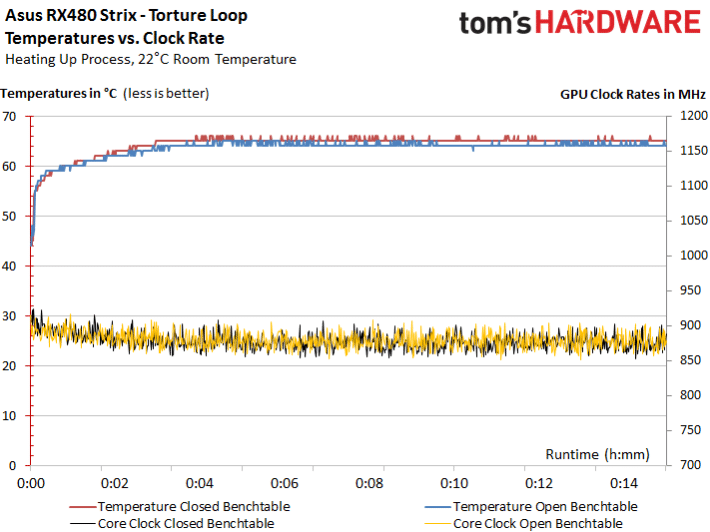The image size is (710, 532).
Task: Click the 1100 value on the clock axis
Action: coord(694,186)
